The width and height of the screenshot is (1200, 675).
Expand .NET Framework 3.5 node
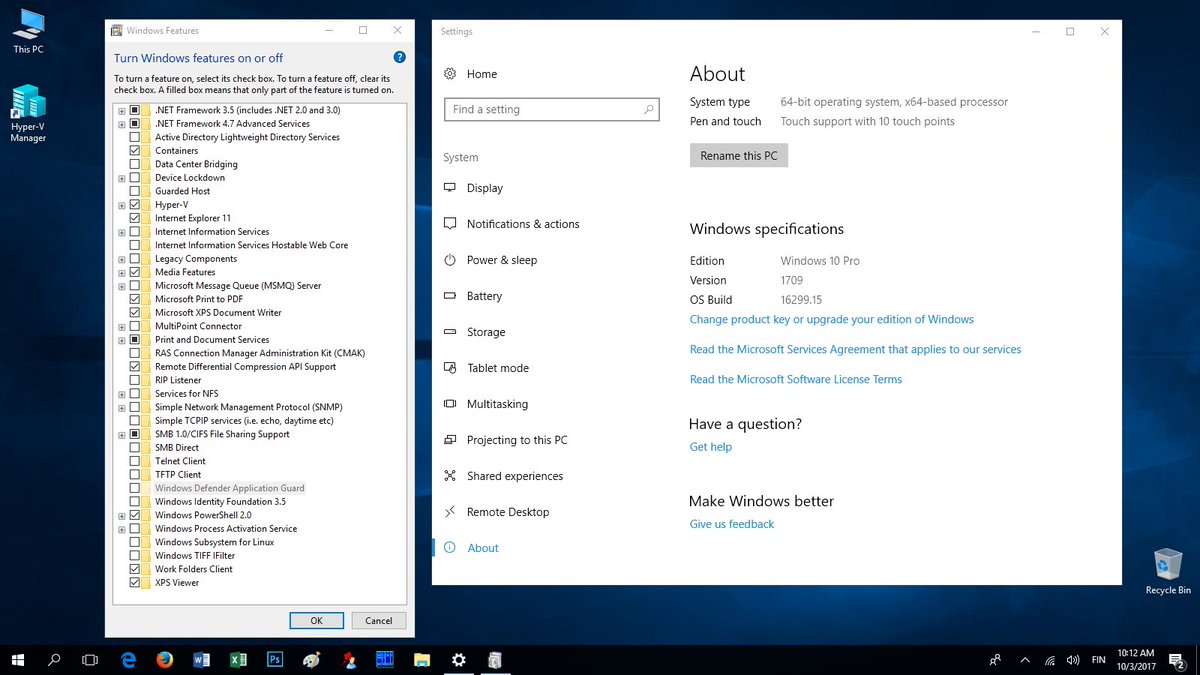(122, 110)
